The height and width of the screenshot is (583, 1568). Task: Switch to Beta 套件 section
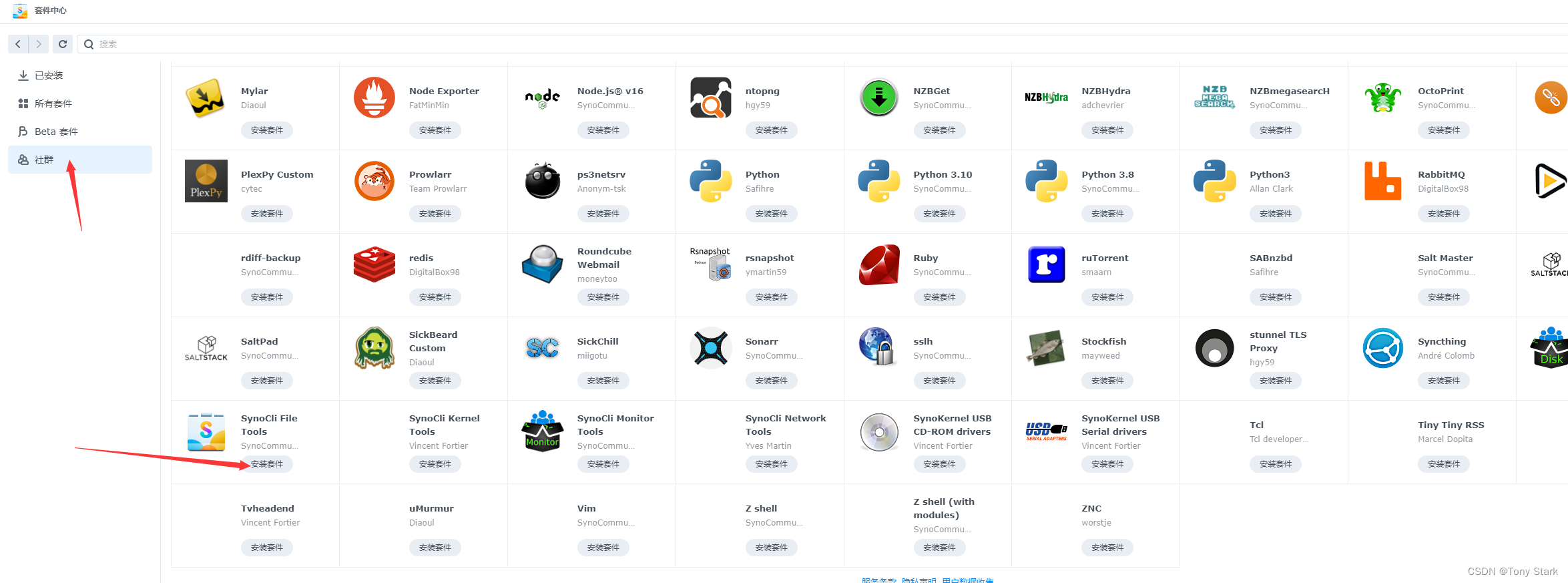(80, 132)
